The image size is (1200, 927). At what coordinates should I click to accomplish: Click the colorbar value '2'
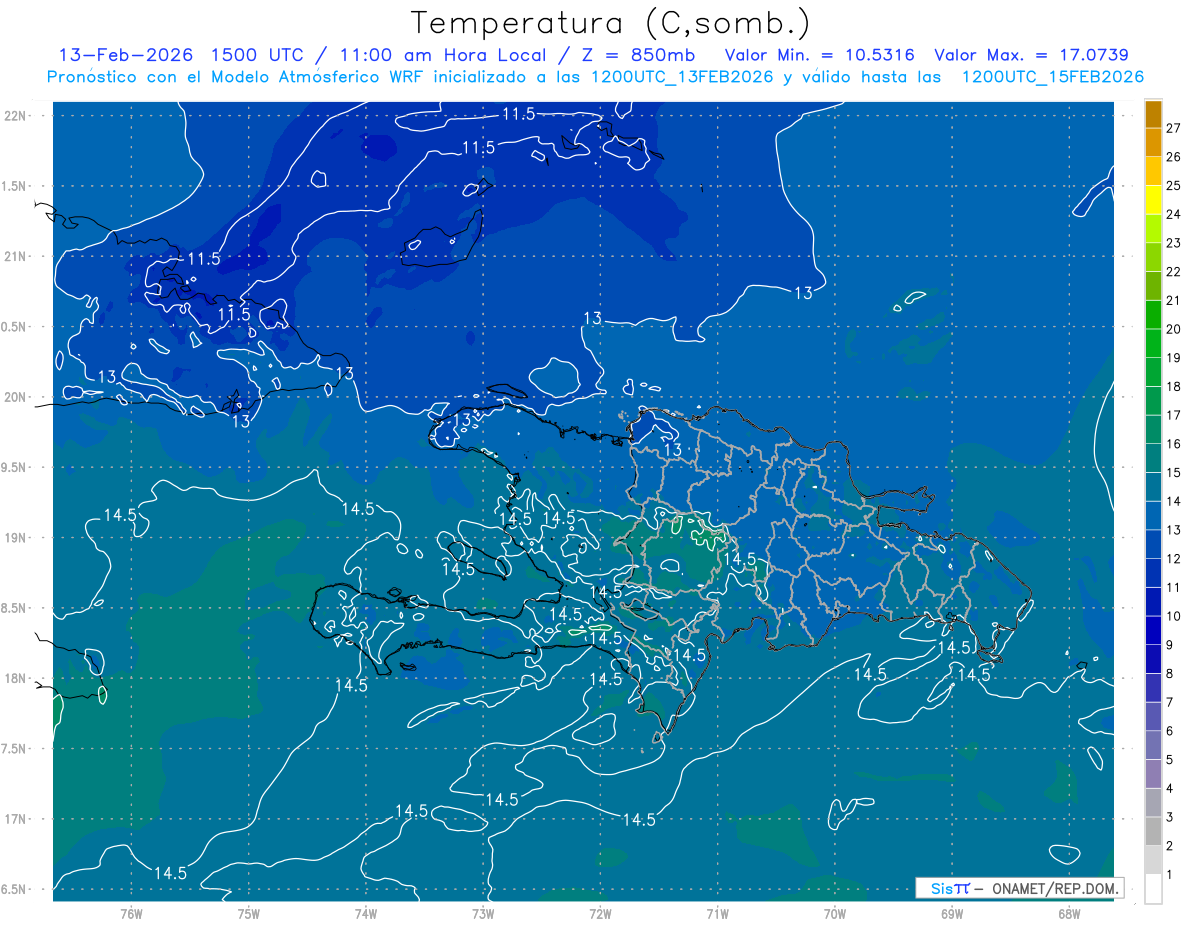[1170, 845]
